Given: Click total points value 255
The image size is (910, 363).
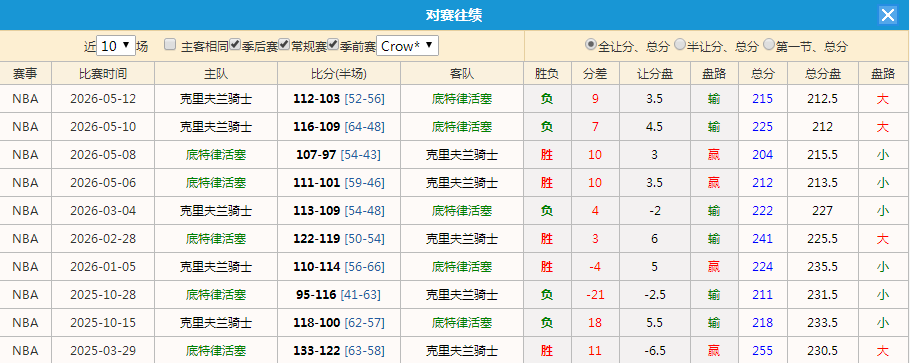Looking at the screenshot, I should coord(763,351).
